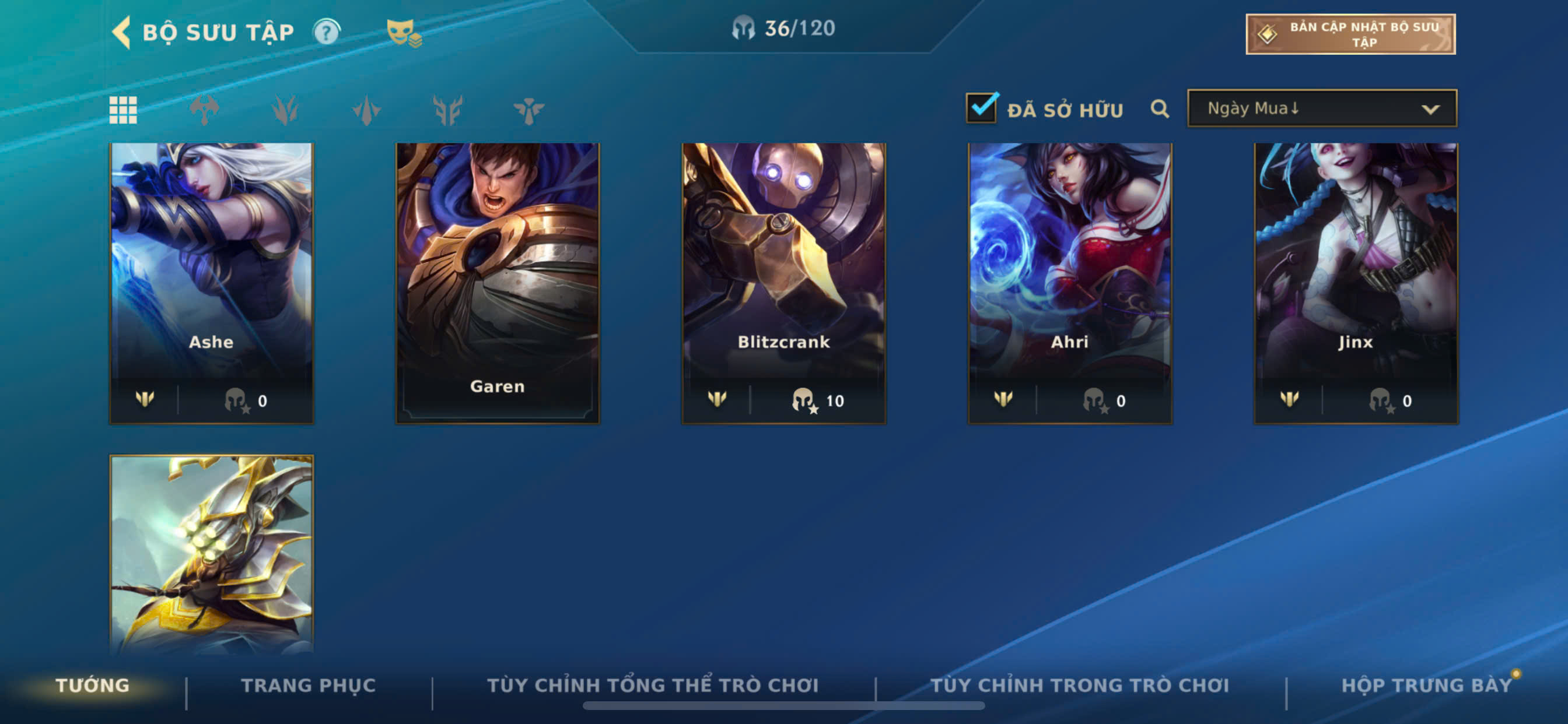Uncheck the Đã Sở Hữu checkbox
Image resolution: width=1568 pixels, height=724 pixels.
(x=981, y=108)
